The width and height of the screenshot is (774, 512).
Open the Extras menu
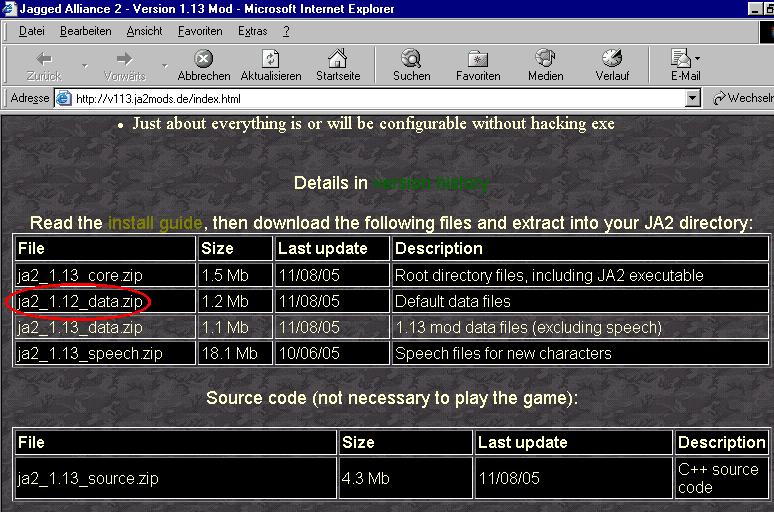pyautogui.click(x=252, y=31)
